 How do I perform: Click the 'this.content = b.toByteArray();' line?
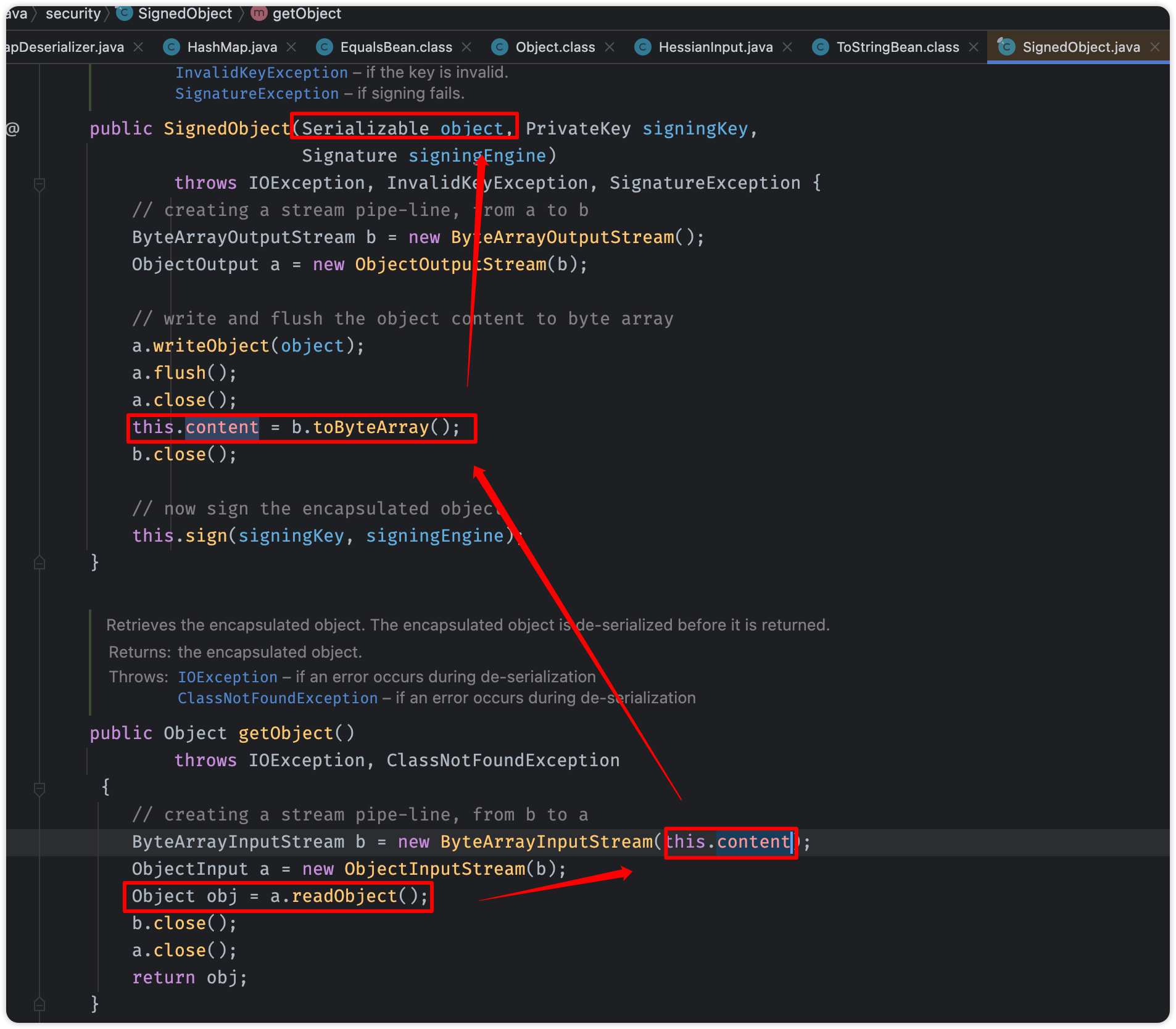tap(296, 427)
